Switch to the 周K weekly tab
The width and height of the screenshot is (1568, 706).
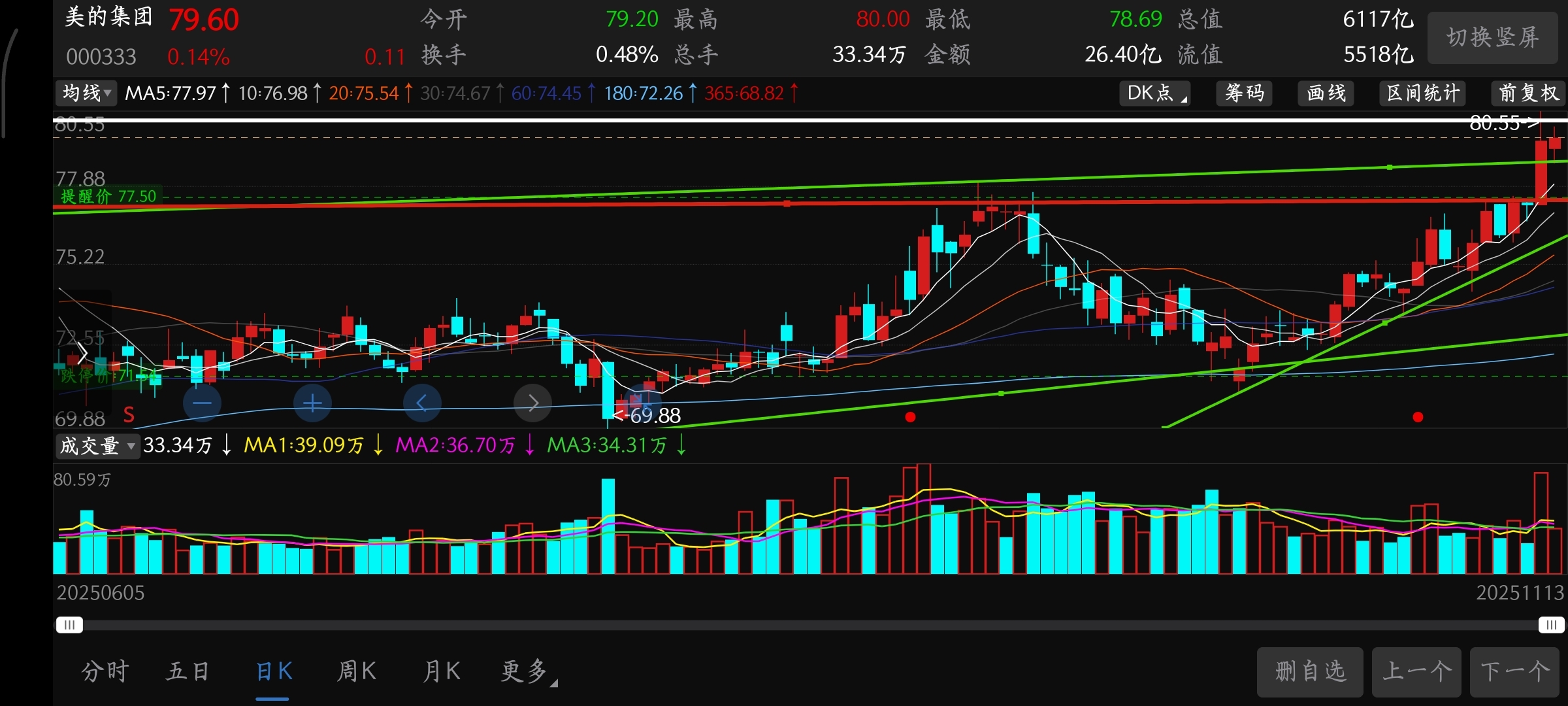(x=357, y=671)
